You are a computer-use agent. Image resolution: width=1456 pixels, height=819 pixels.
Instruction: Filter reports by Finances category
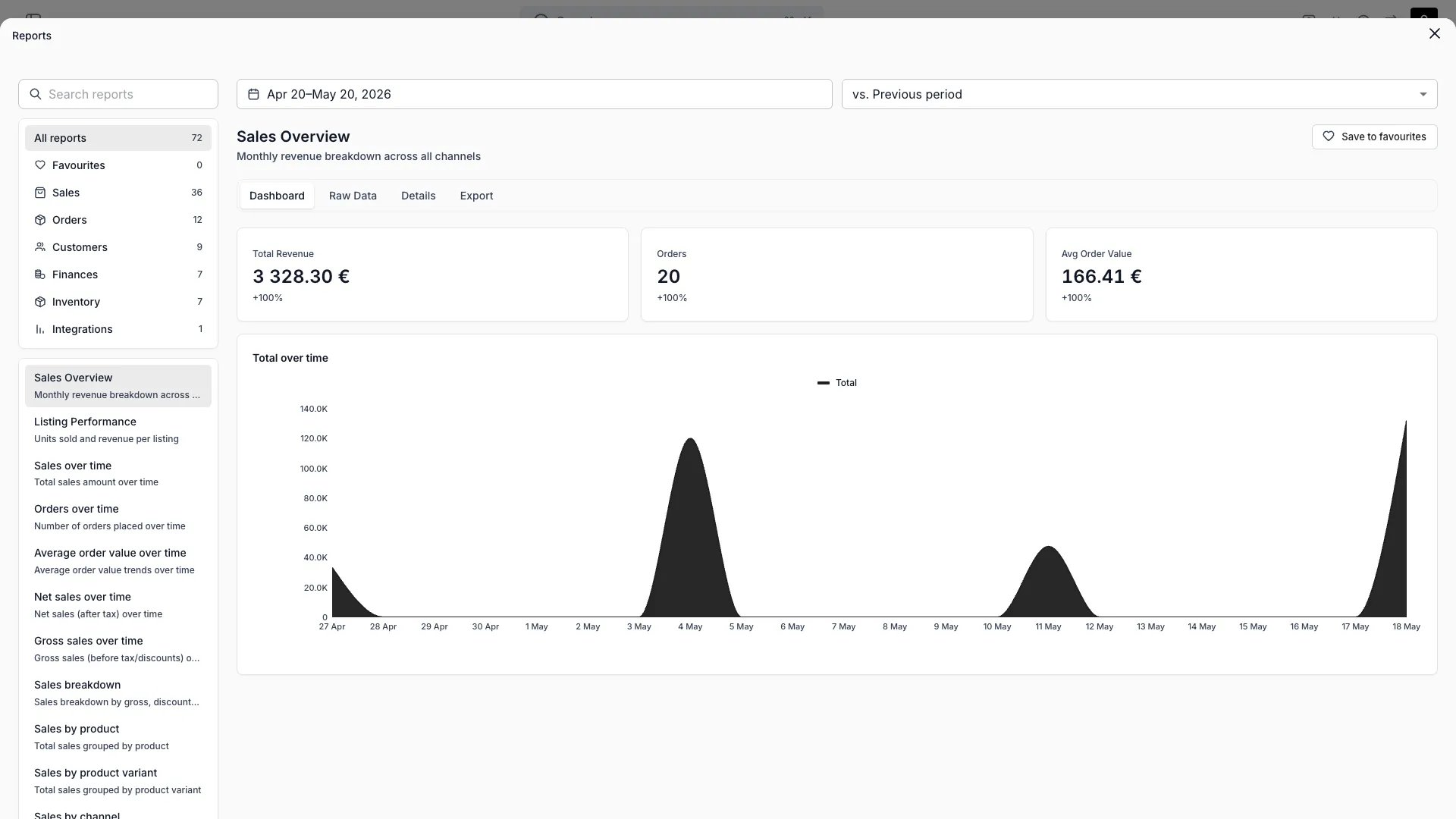click(118, 275)
